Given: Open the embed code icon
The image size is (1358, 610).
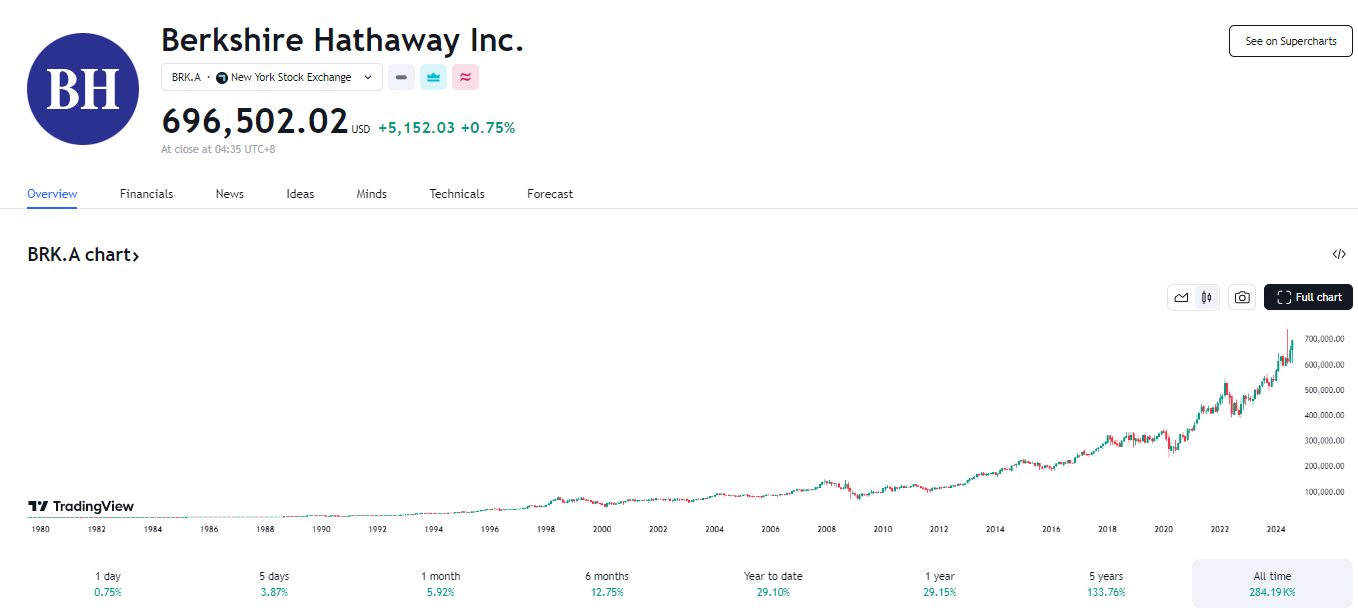Looking at the screenshot, I should coord(1339,254).
